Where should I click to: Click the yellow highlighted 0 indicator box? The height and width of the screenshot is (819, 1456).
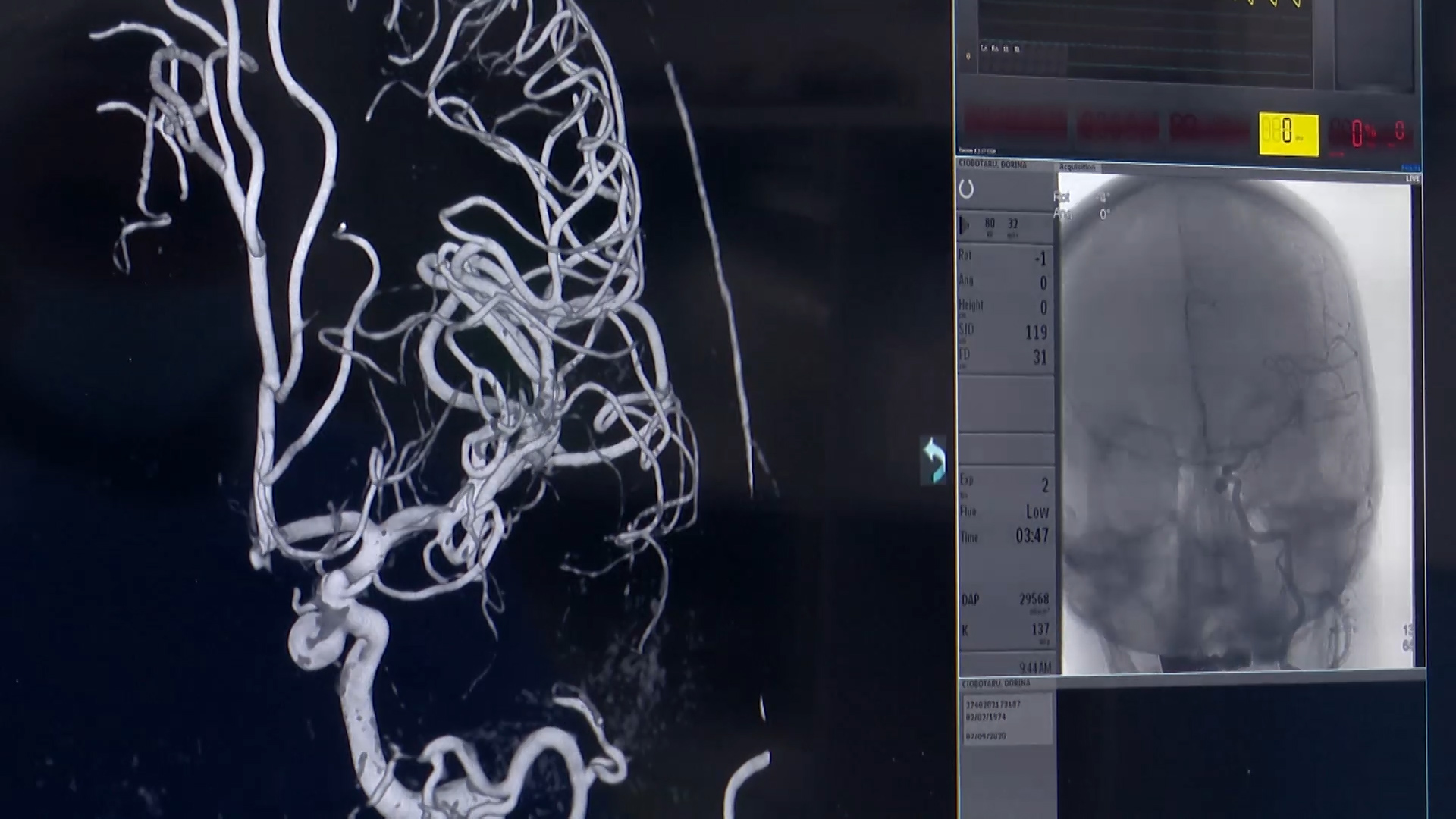[1288, 134]
